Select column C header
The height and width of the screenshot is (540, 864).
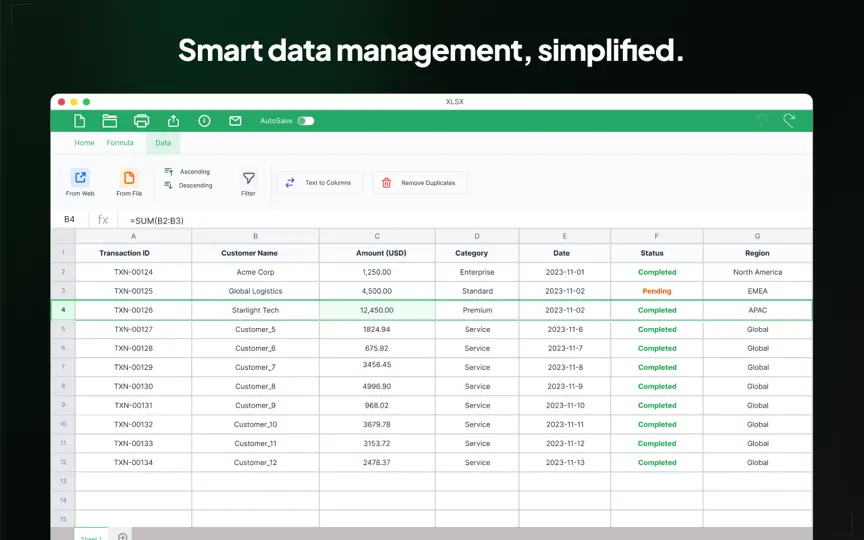pyautogui.click(x=377, y=236)
